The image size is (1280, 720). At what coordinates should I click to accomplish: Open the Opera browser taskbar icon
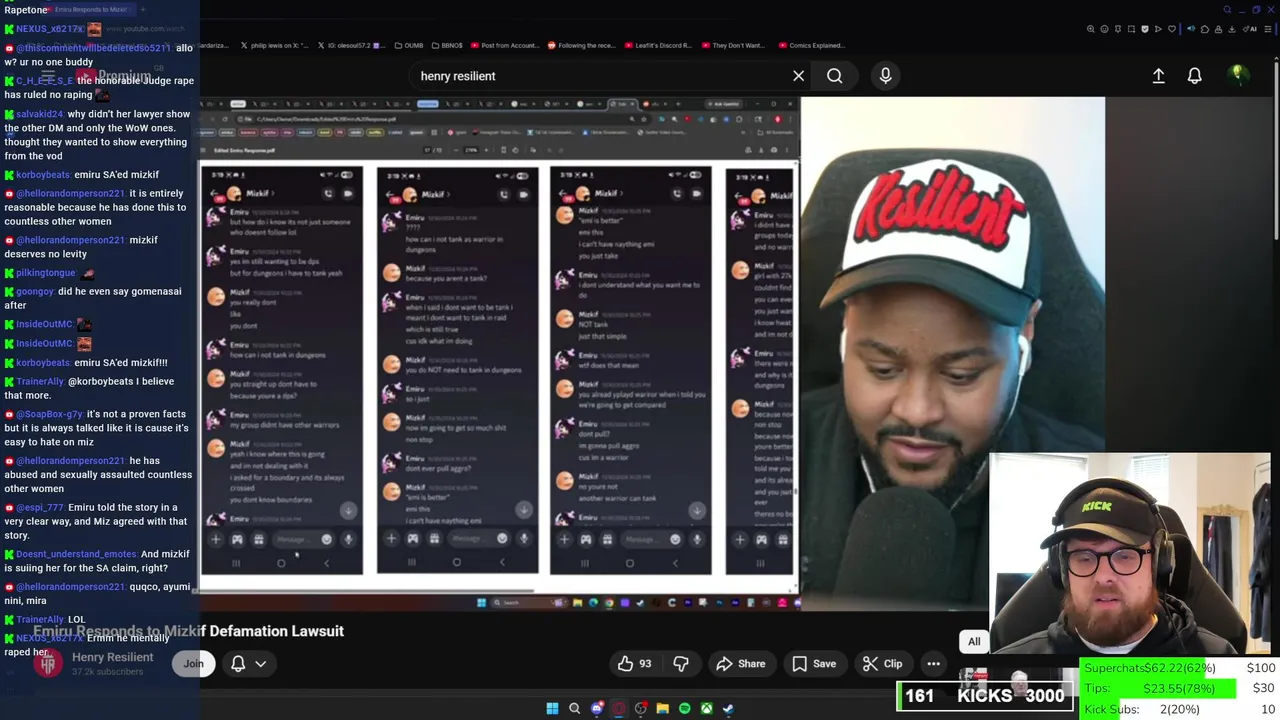pyautogui.click(x=619, y=708)
